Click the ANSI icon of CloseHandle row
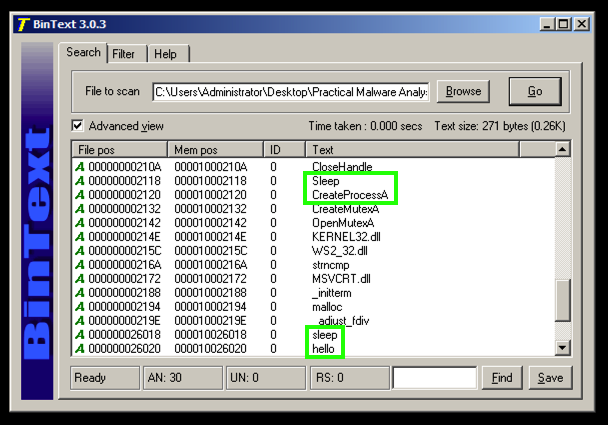 point(80,167)
